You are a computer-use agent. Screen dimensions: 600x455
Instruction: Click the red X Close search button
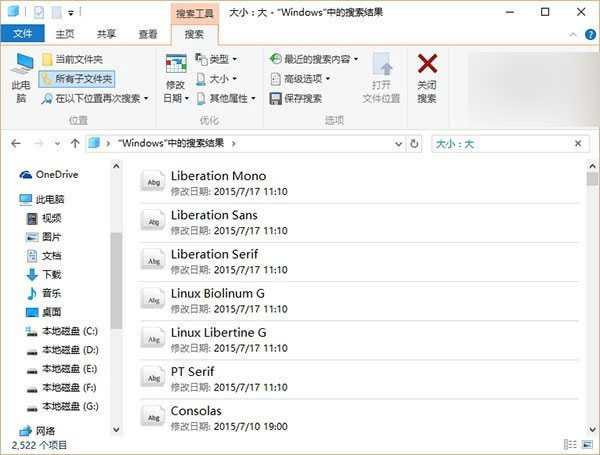(x=427, y=78)
